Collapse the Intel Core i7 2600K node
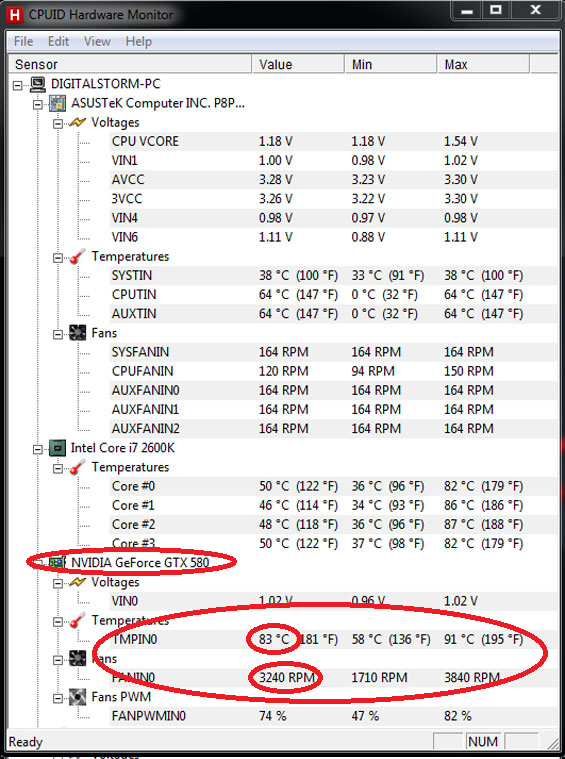Viewport: 565px width, 759px height. pos(38,449)
